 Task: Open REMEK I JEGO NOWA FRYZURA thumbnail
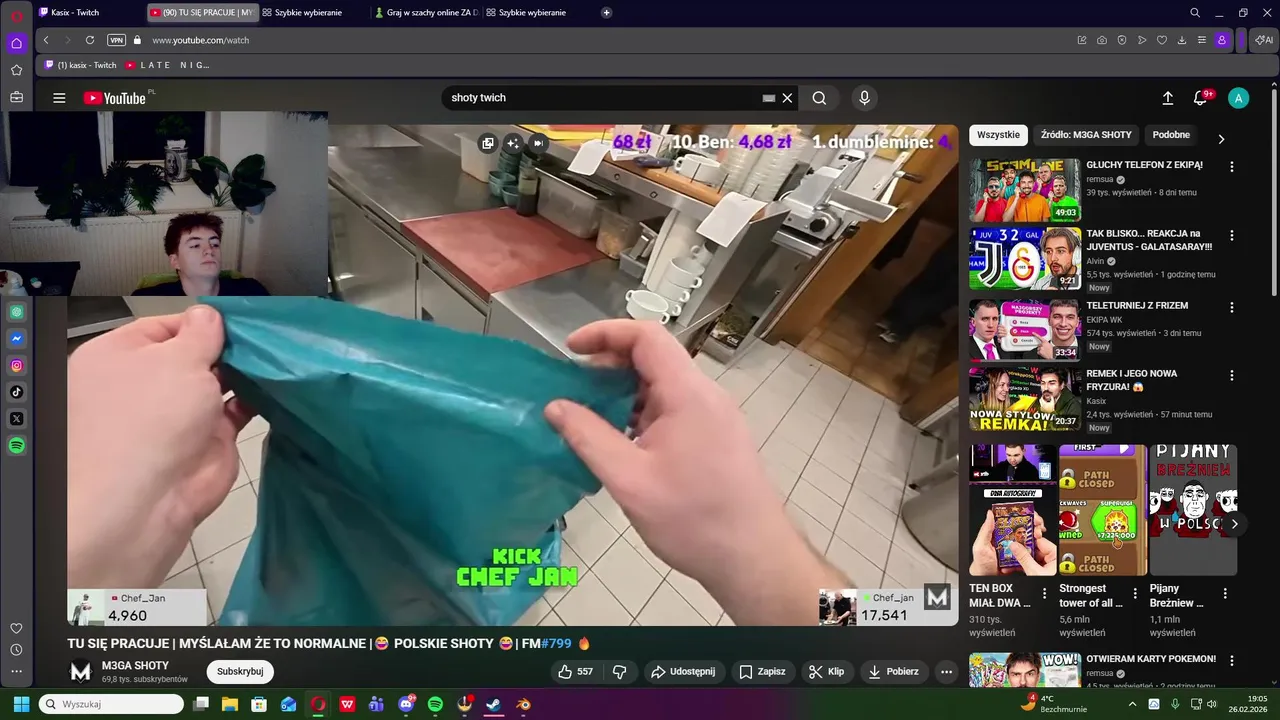1025,400
